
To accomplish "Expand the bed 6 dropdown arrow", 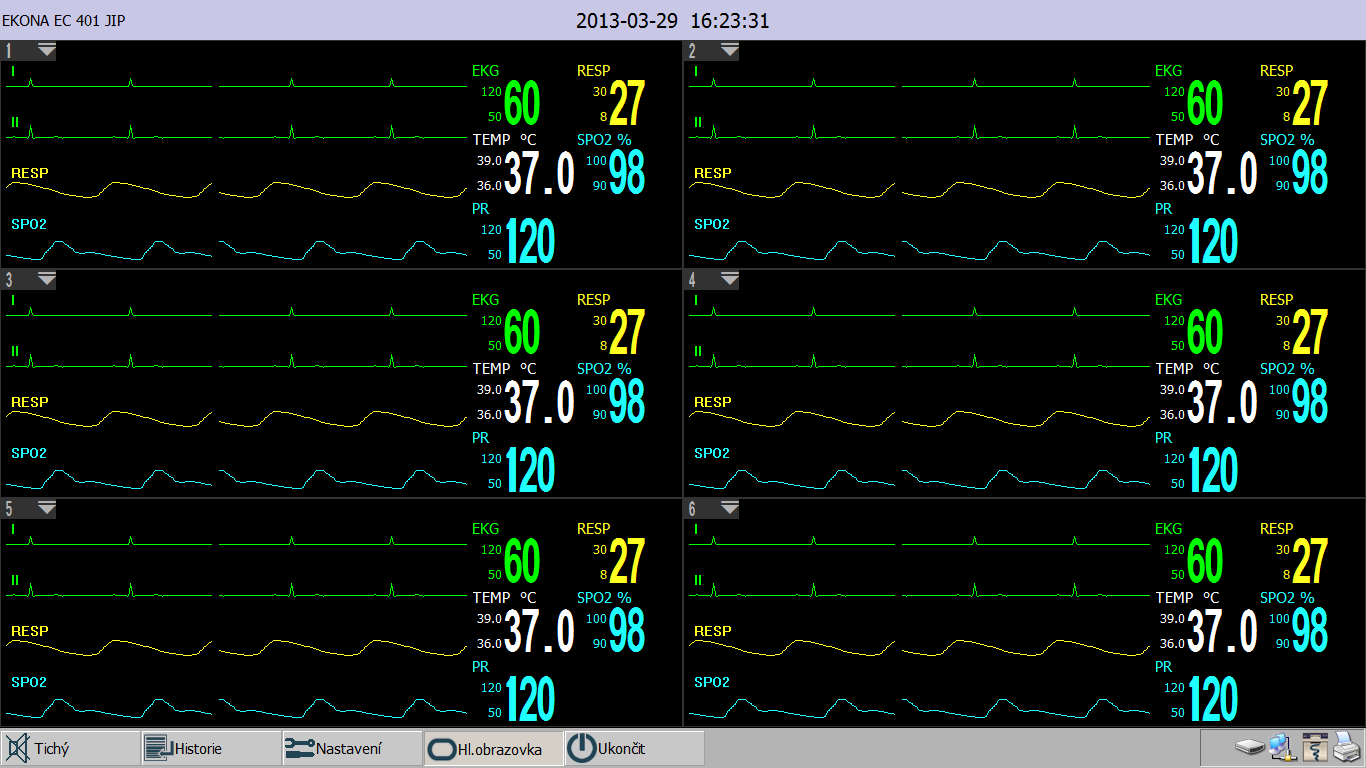I will 730,508.
